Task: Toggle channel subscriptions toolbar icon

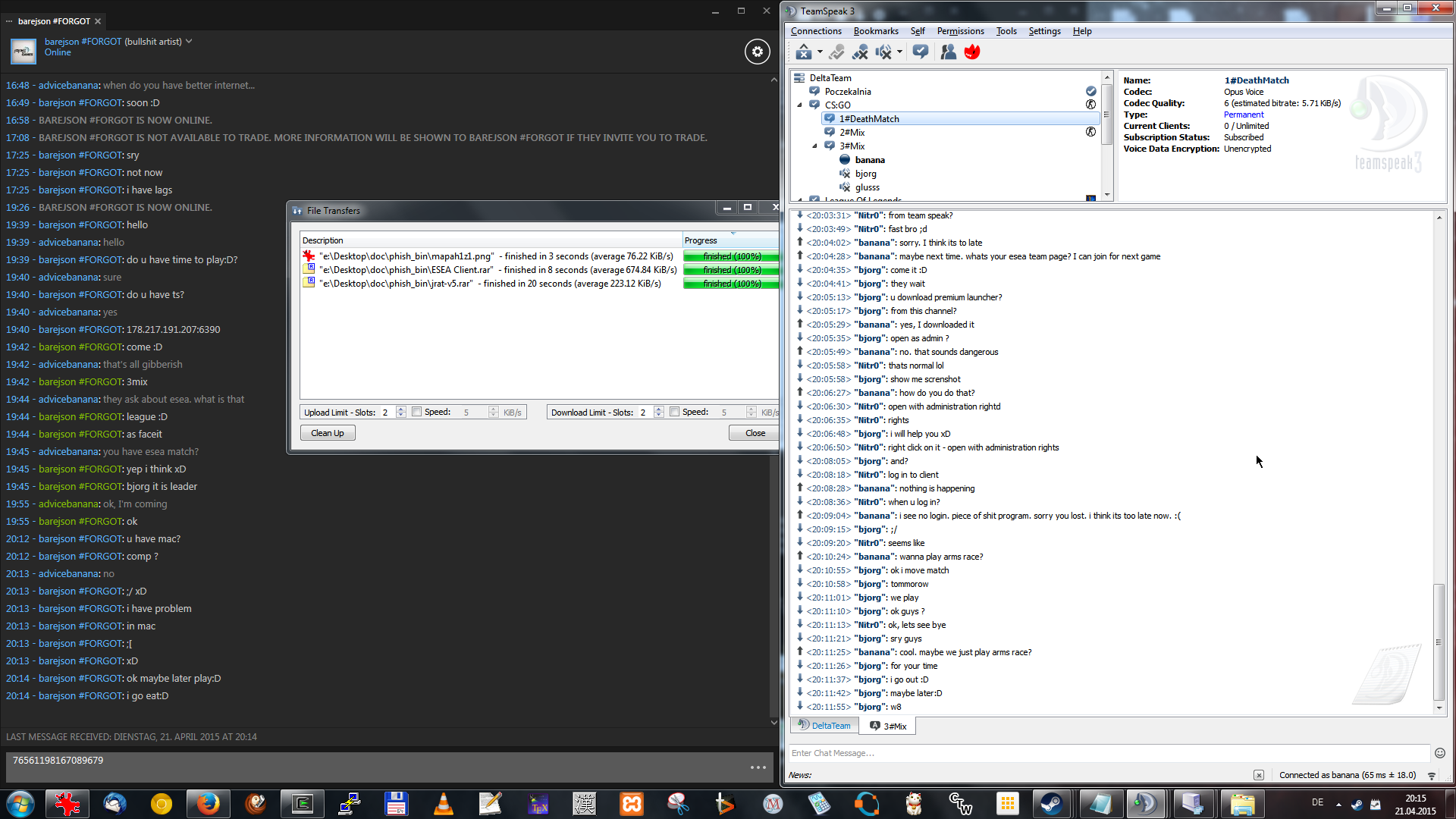Action: click(921, 52)
